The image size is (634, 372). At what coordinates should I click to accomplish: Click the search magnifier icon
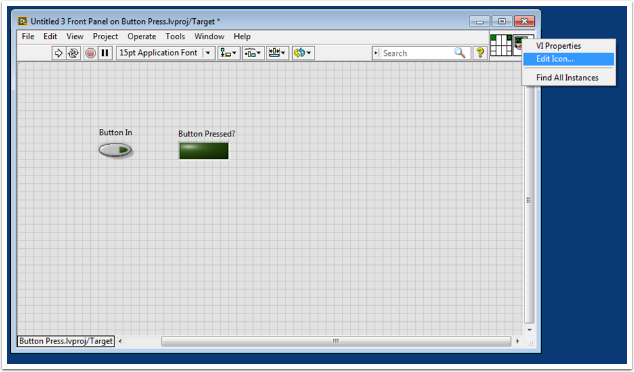(459, 53)
